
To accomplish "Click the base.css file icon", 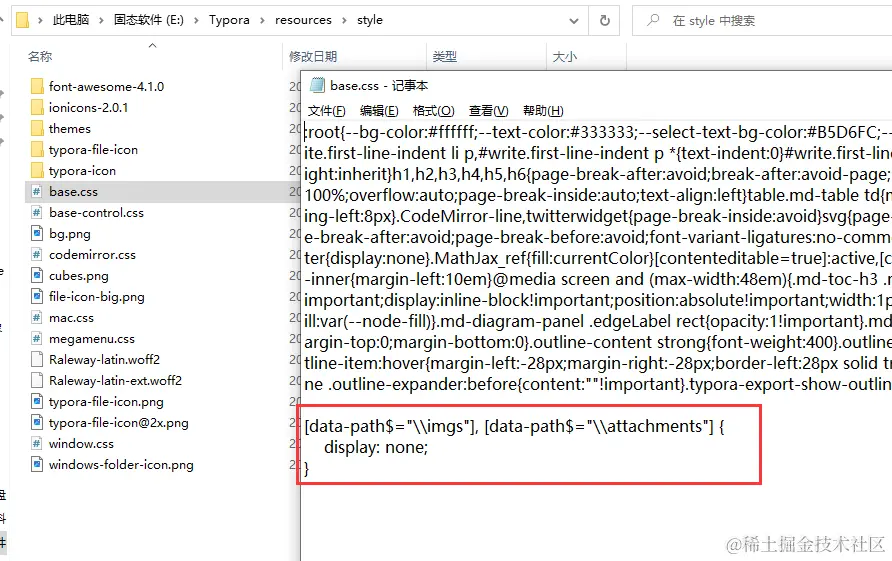I will pos(37,192).
